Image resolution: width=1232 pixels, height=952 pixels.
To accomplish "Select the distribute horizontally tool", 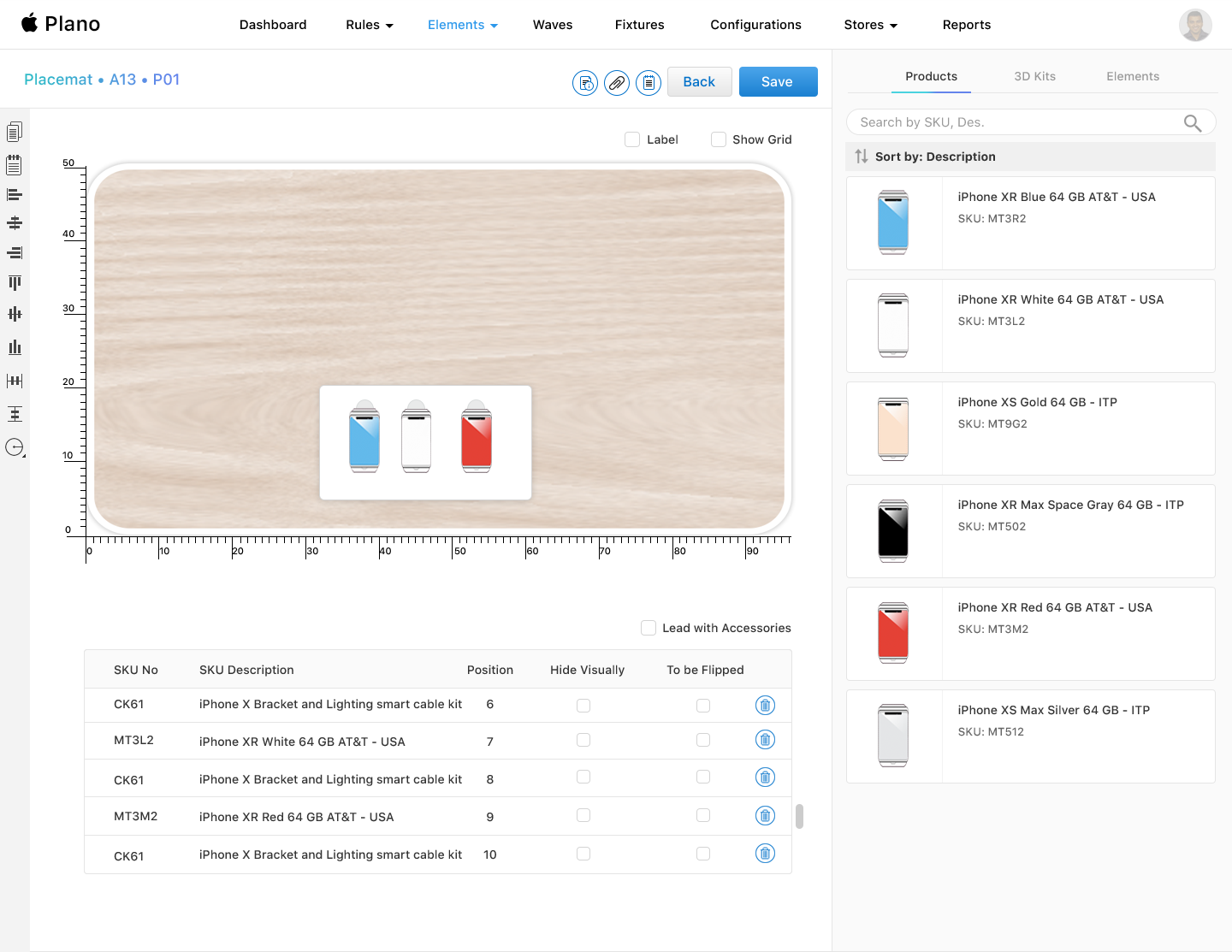I will coord(15,381).
